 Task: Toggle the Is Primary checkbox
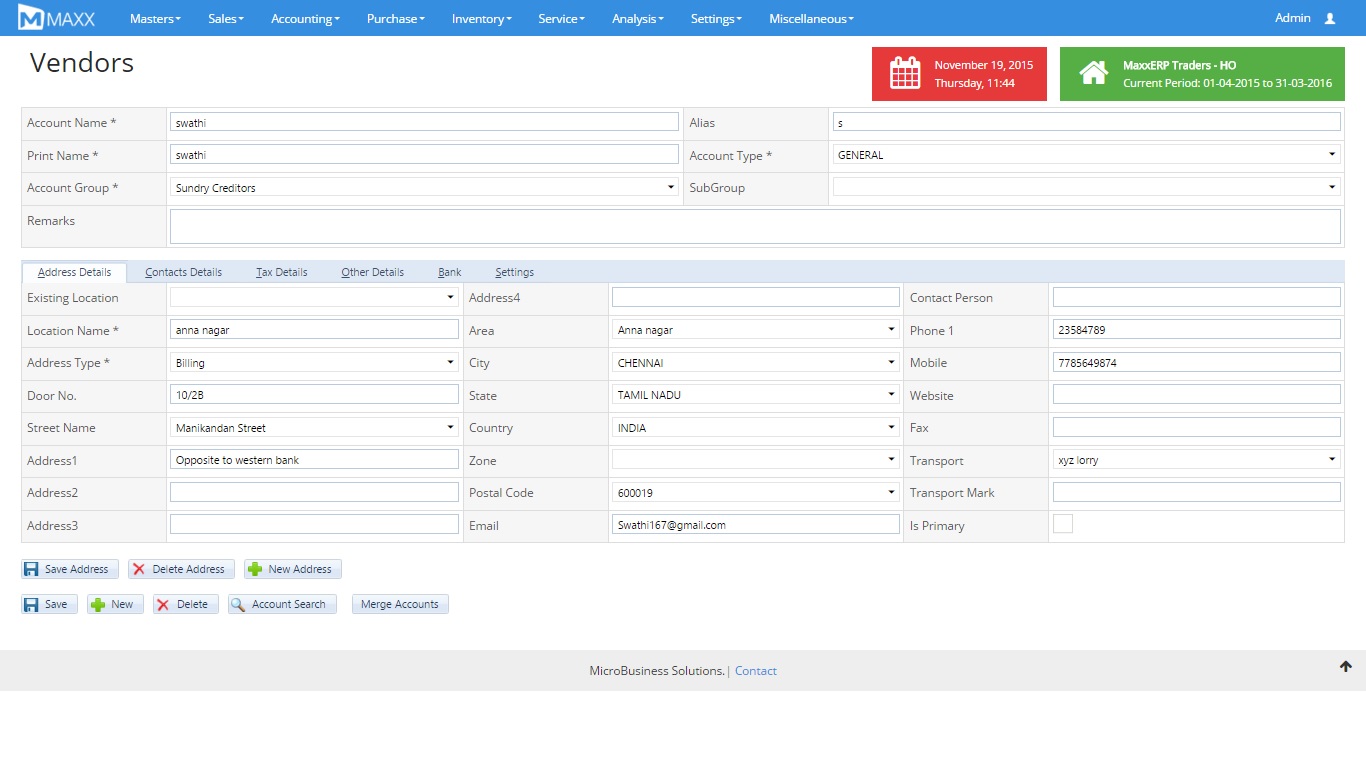click(x=1063, y=524)
